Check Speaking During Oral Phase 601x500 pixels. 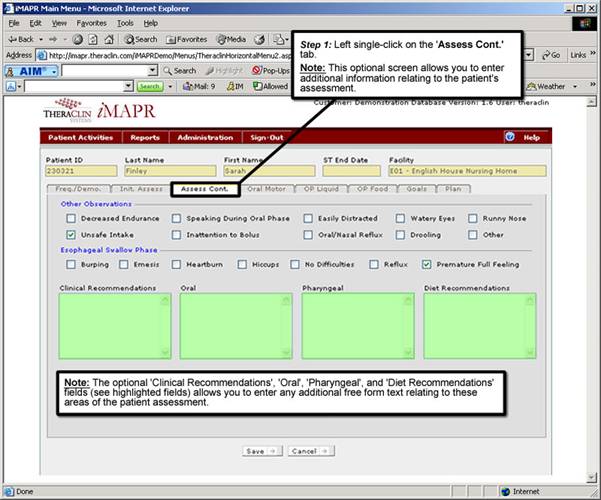pos(176,218)
